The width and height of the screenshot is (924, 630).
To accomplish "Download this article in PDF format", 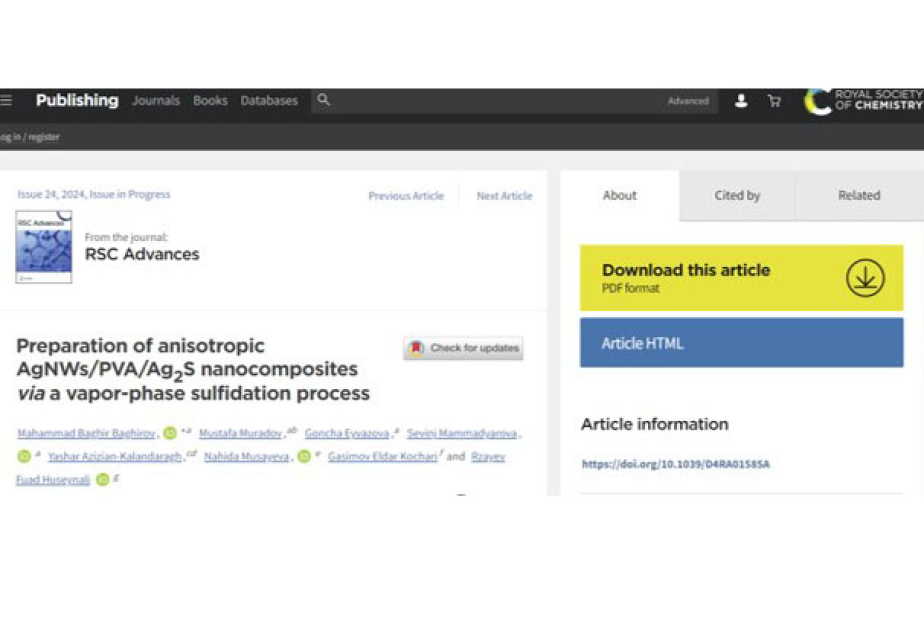I will [741, 278].
